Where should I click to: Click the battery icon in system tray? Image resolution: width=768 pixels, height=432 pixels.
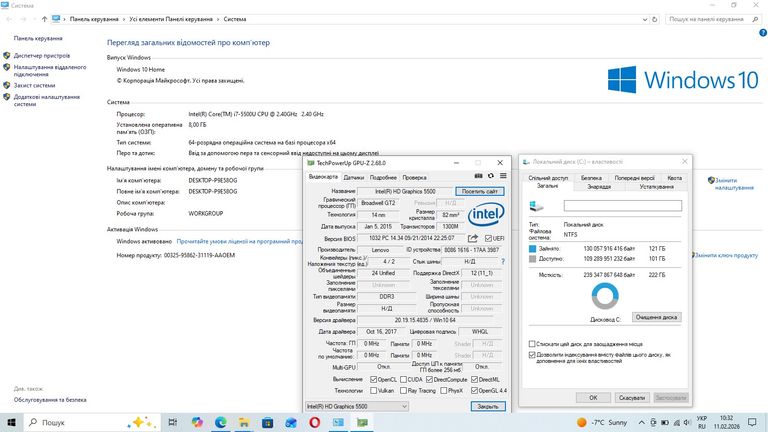point(665,422)
